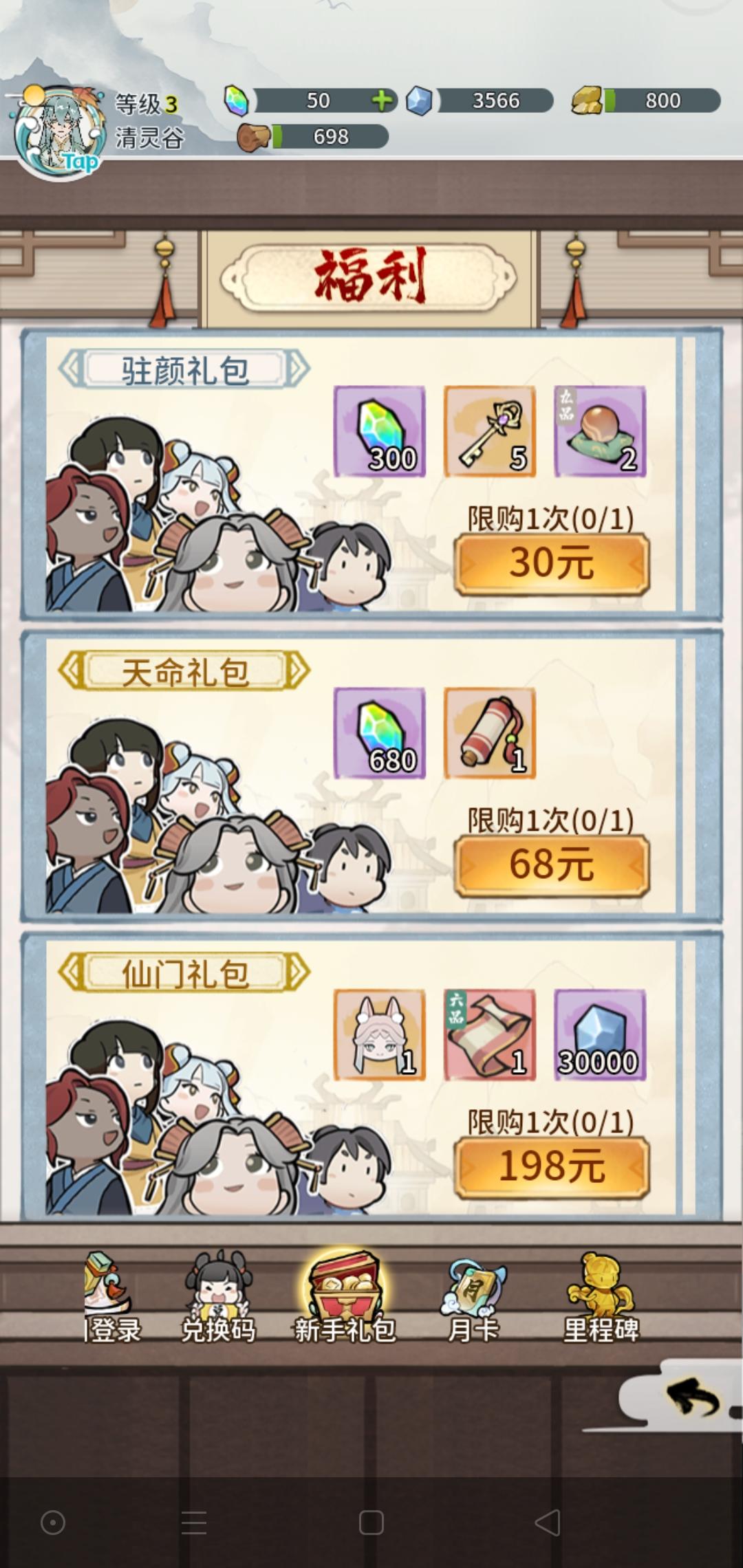Screen dimensions: 743x1568
Task: Select the 680 rainbow gem reward icon
Action: [380, 733]
